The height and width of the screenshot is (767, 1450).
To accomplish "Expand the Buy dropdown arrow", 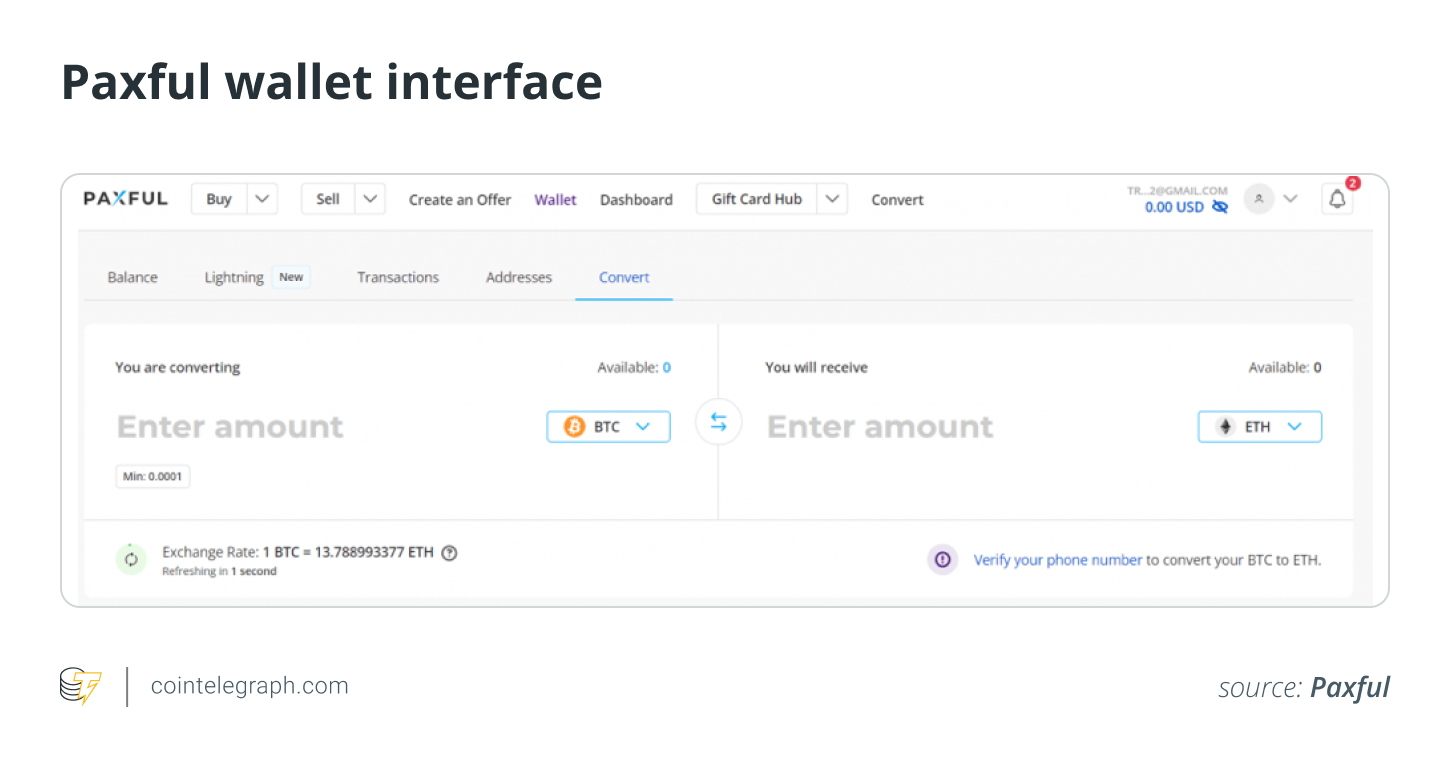I will pyautogui.click(x=262, y=199).
